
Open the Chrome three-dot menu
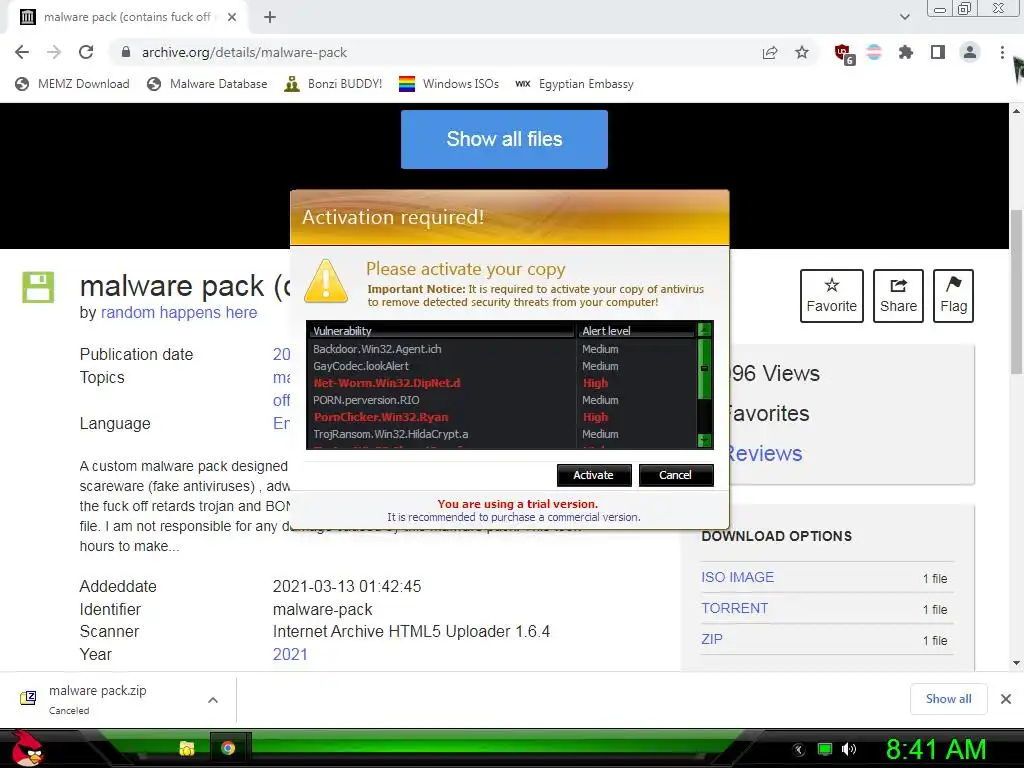[1002, 52]
